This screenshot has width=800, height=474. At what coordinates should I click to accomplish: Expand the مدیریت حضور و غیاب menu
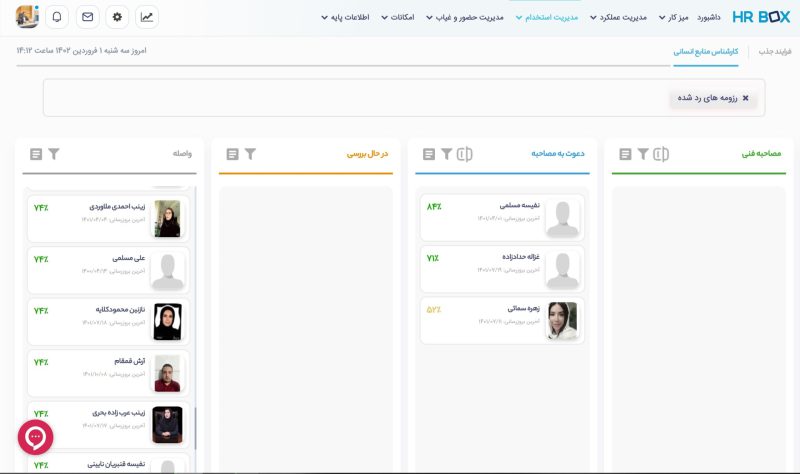coord(465,17)
